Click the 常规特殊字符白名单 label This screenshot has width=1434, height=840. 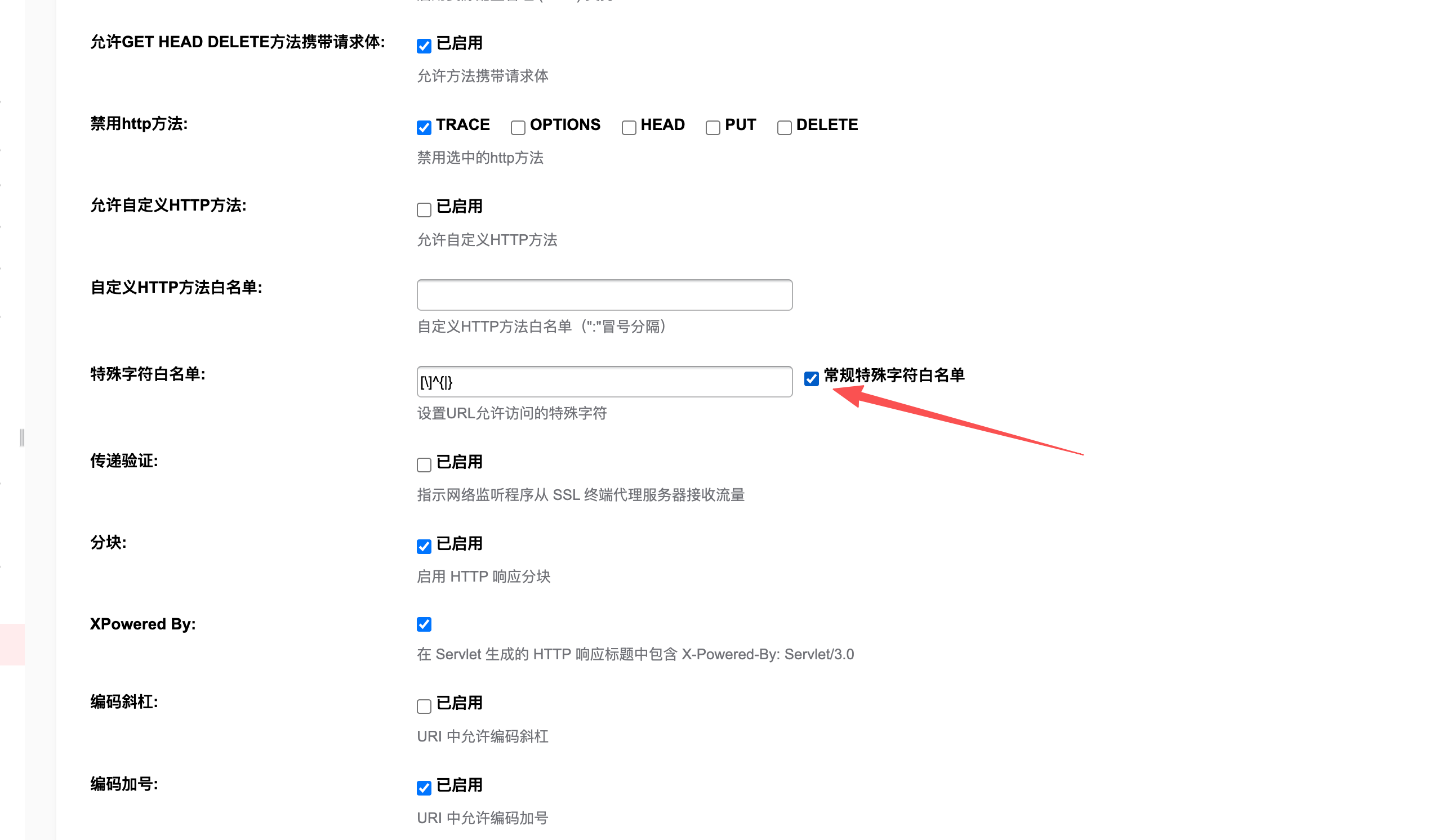click(x=894, y=376)
